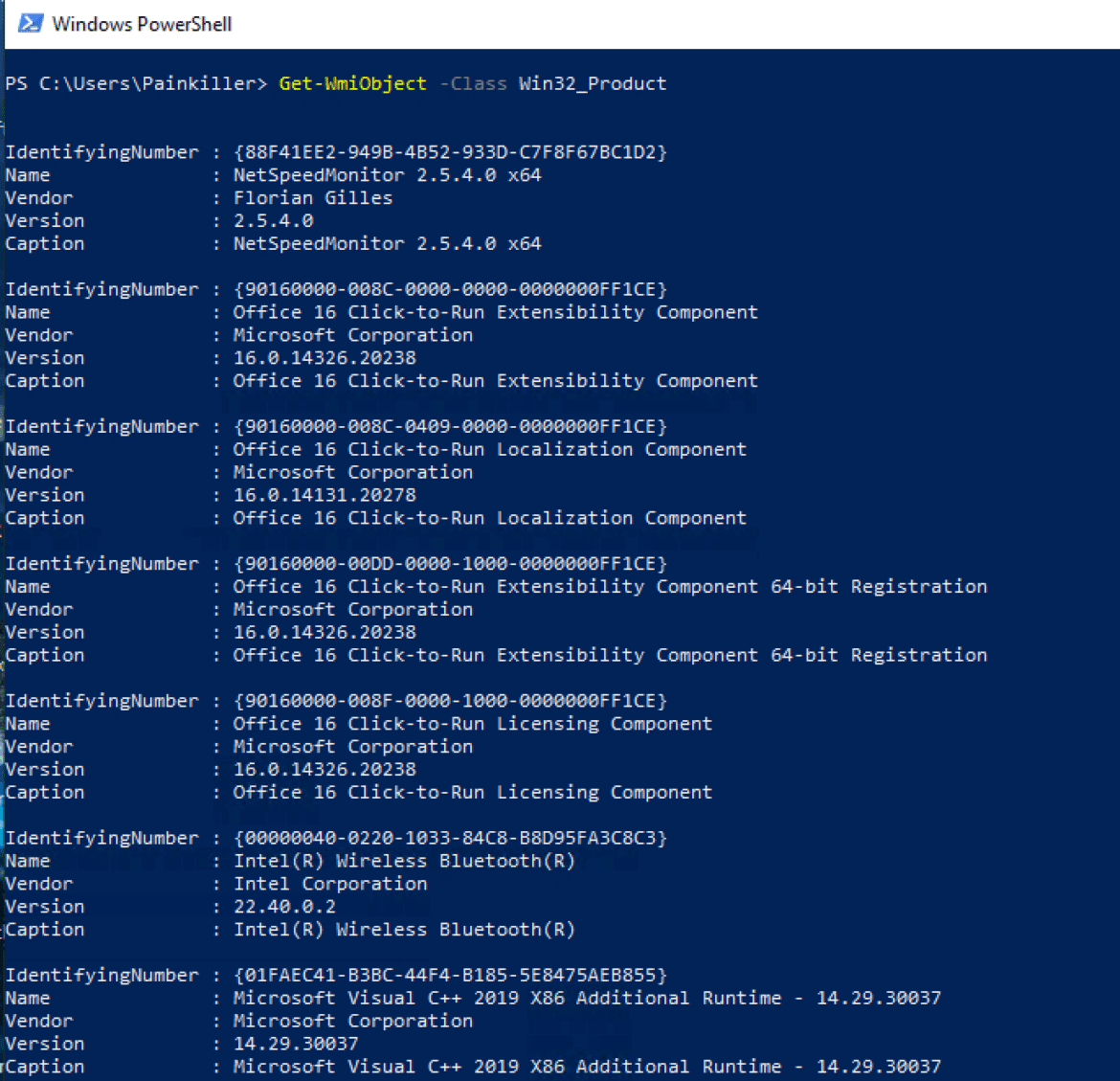Click the Office 16 Click-to-Run Extensibility Component name
The image size is (1120, 1081).
(x=495, y=311)
